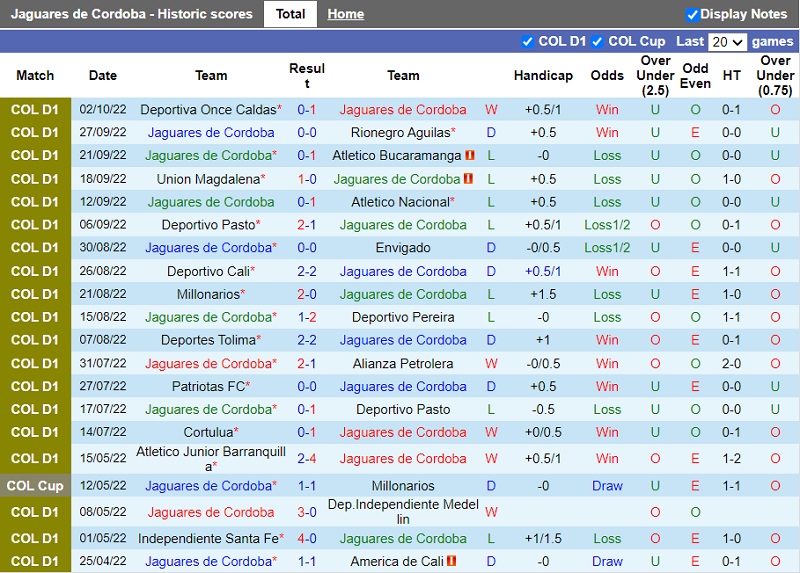The width and height of the screenshot is (800, 573).
Task: Click the 2-4 score versus Atletico Junior Barranquilla
Action: [x=307, y=458]
